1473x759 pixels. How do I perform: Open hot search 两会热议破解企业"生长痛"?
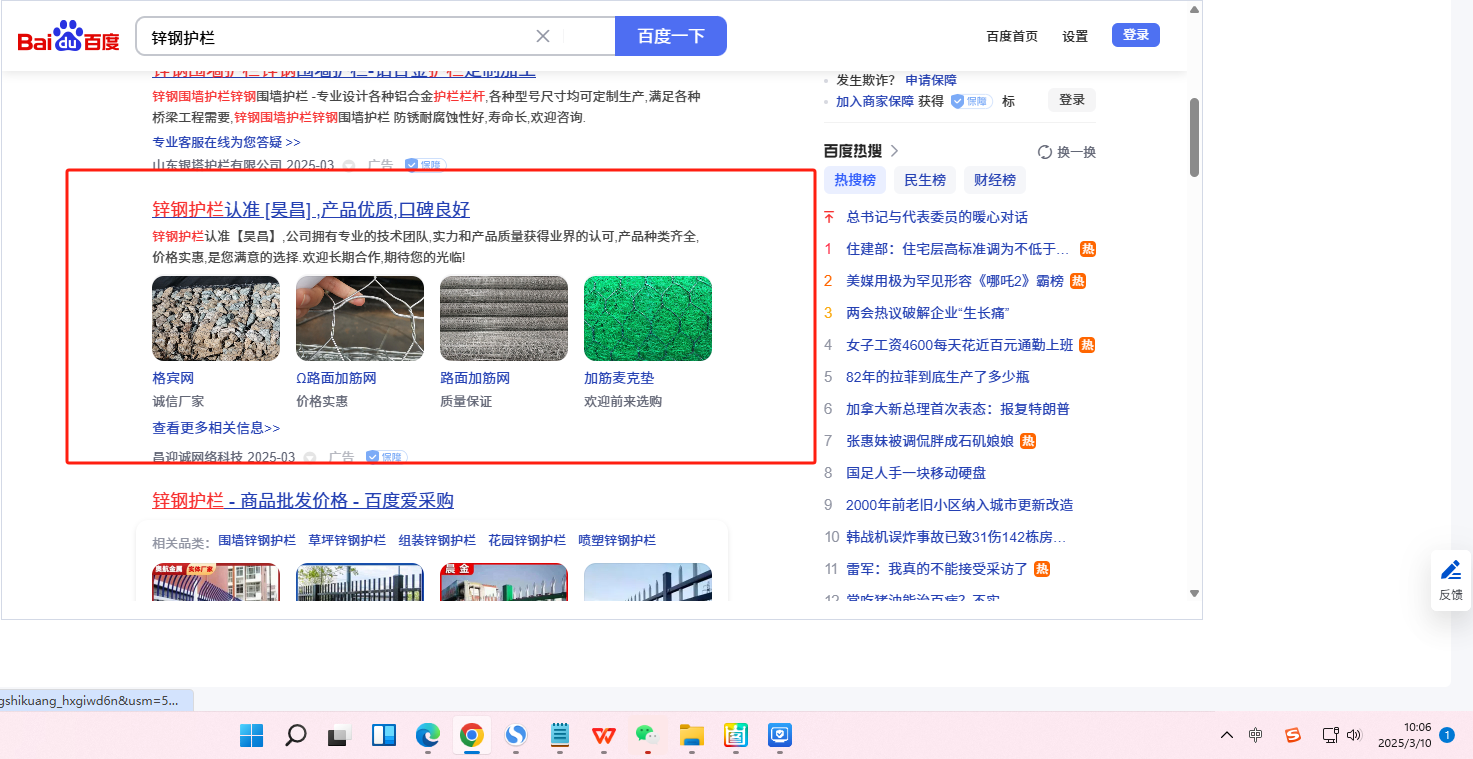click(928, 313)
